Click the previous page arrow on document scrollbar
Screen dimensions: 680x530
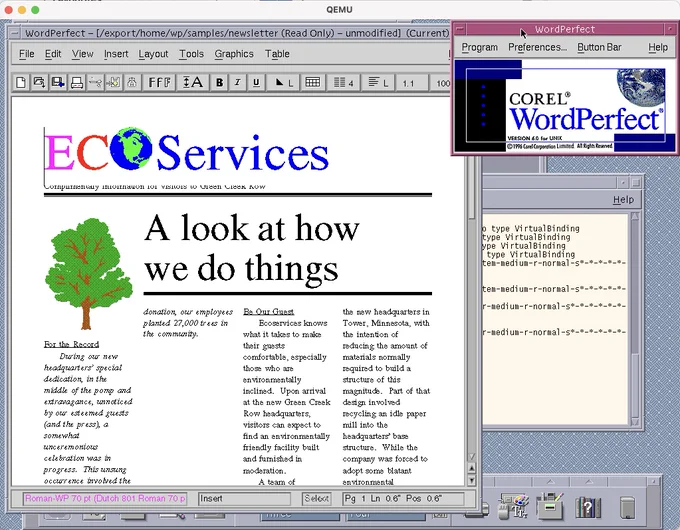pos(471,468)
